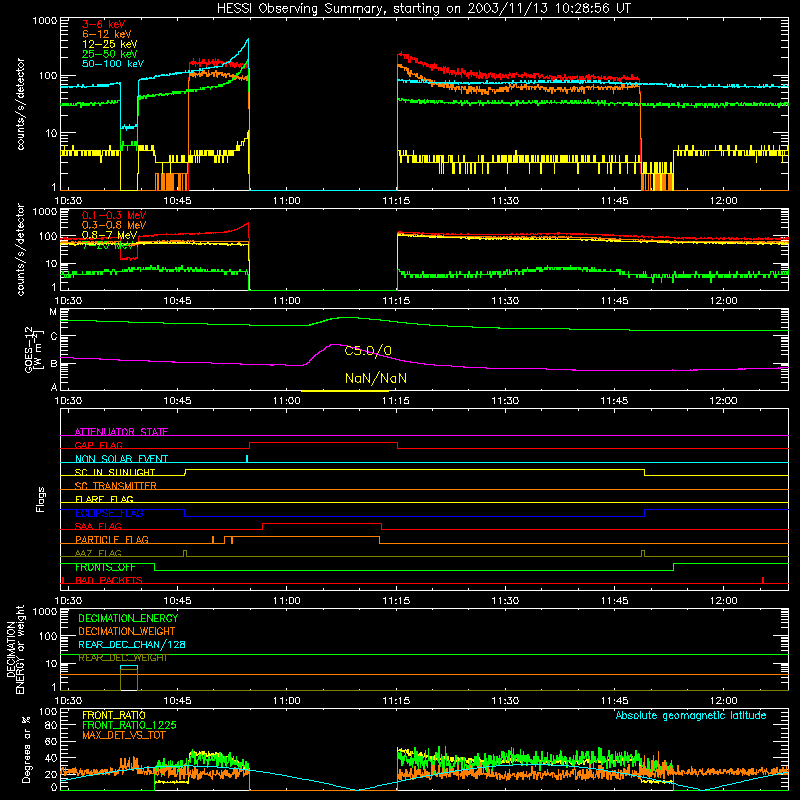Click the A class tick on GOES axis
The width and height of the screenshot is (800, 800).
[x=54, y=387]
